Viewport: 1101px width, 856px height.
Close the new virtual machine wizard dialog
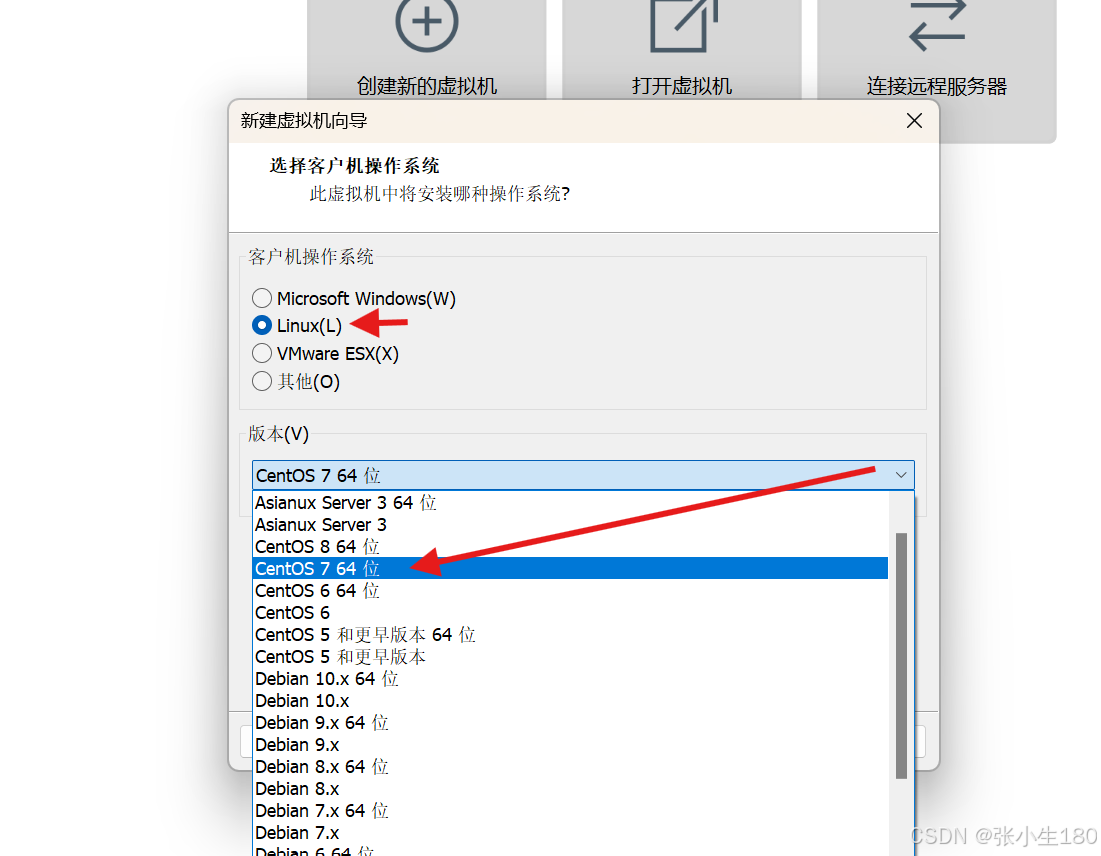tap(914, 121)
